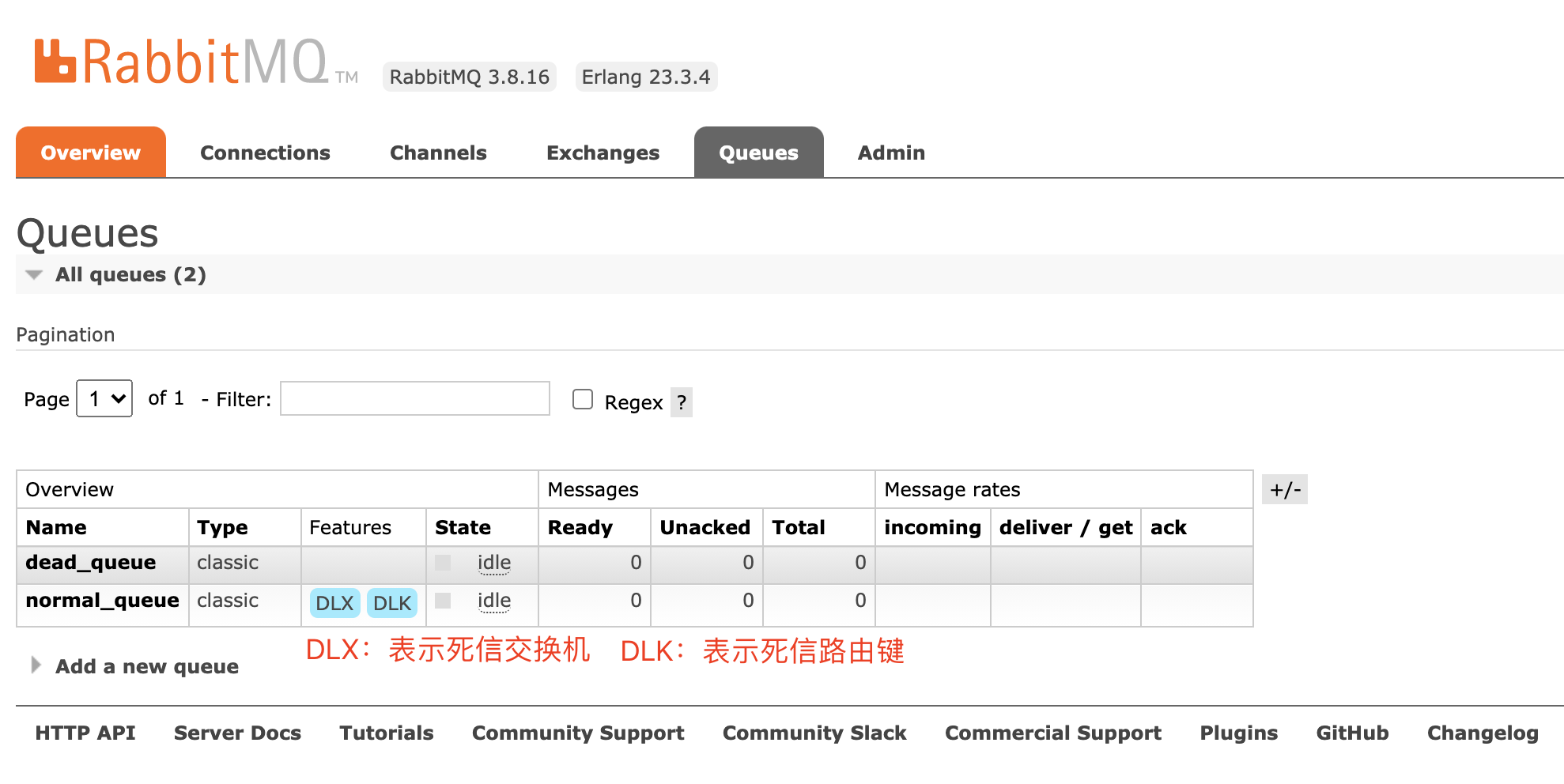
Task: Sort by Unacked messages column
Action: point(705,527)
